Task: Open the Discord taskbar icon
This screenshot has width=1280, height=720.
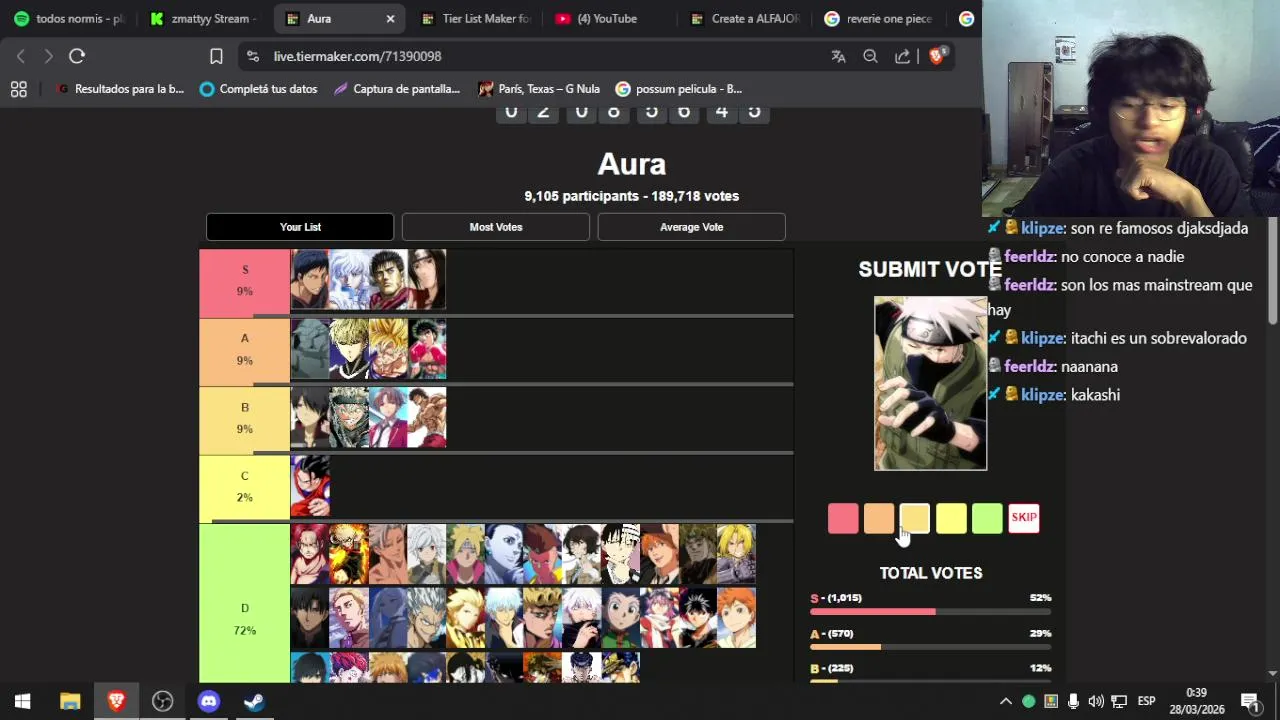Action: click(208, 701)
